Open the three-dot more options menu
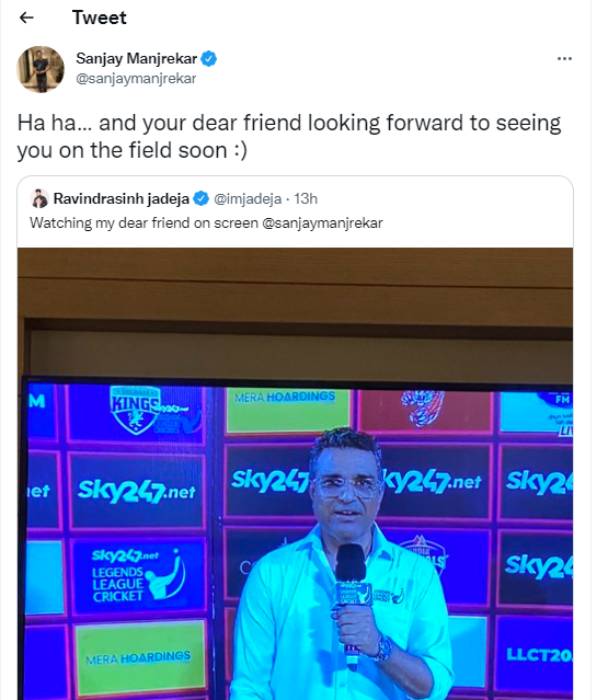Viewport: 600px width, 700px height. [564, 59]
